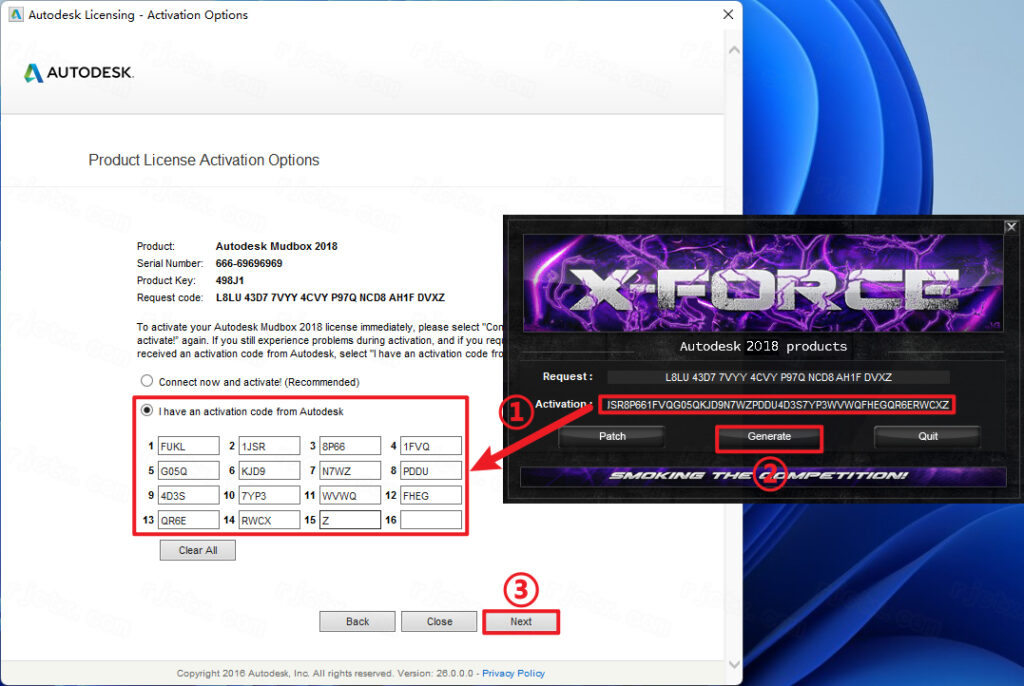Click the Quit button in X-Force

click(927, 436)
